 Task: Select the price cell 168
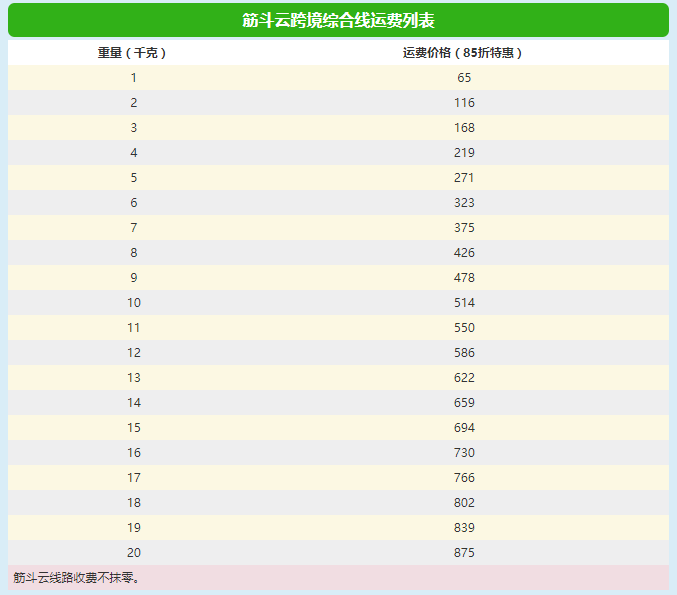tap(464, 128)
